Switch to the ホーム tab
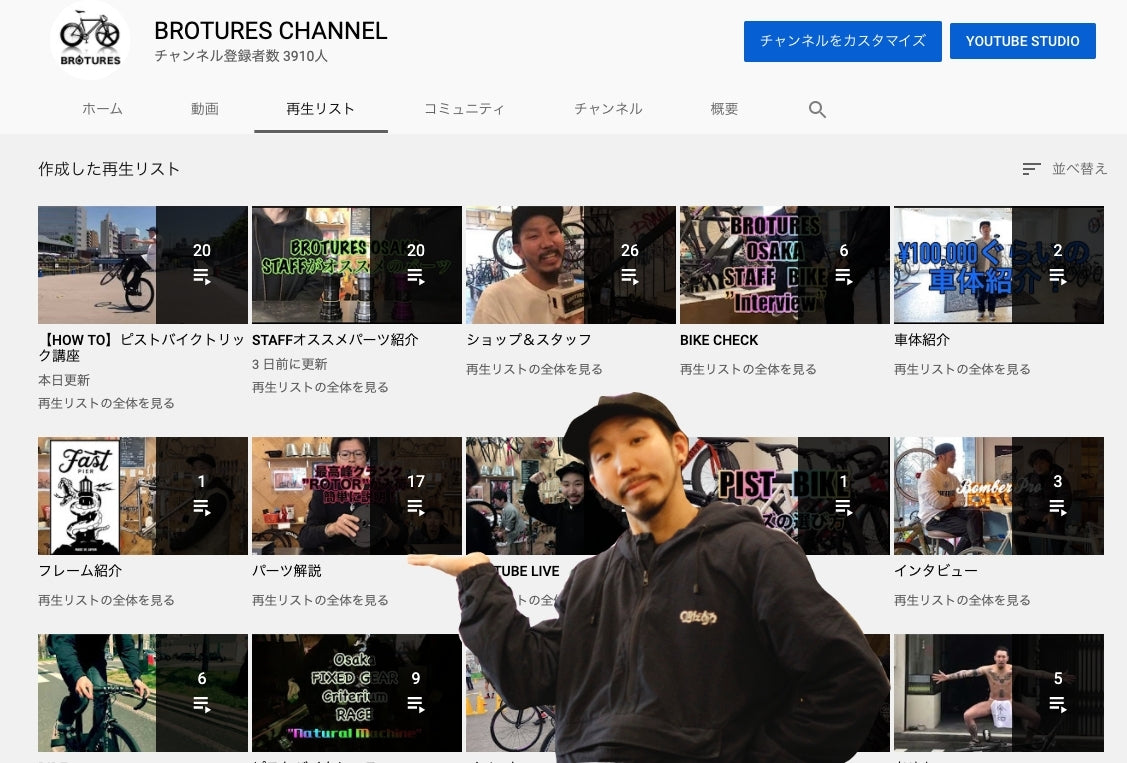This screenshot has height=763, width=1127. (x=102, y=109)
